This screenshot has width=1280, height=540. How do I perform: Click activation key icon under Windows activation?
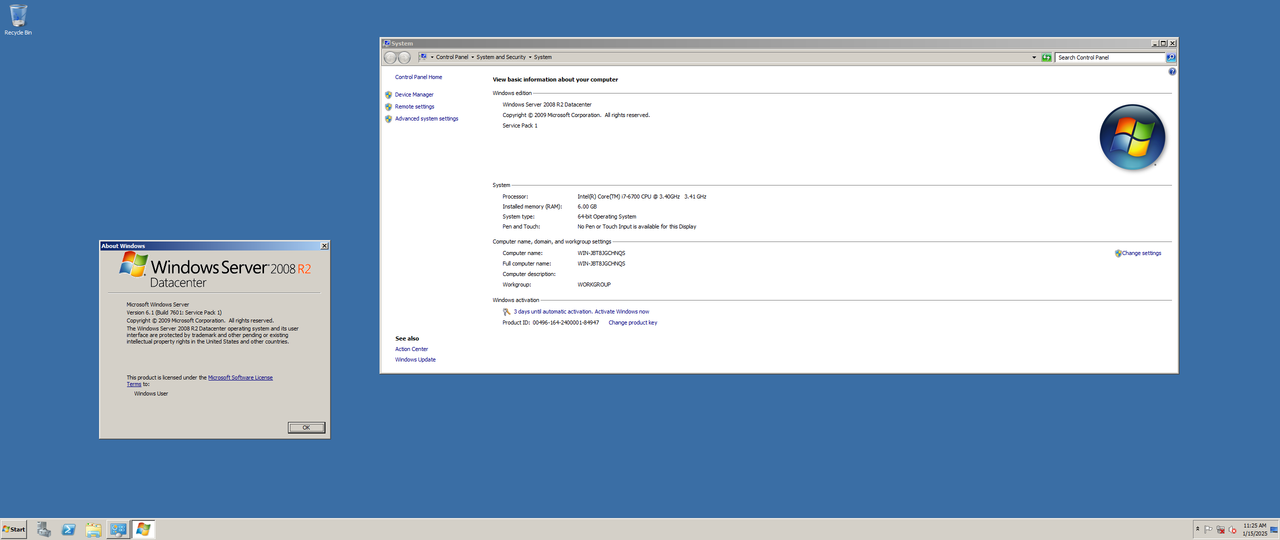[x=507, y=311]
